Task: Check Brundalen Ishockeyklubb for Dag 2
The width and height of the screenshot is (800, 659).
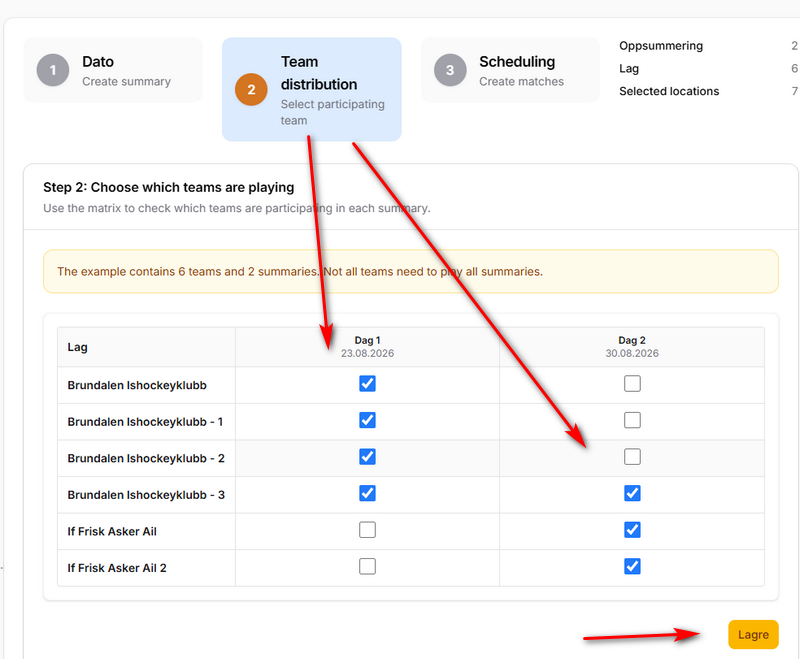Action: tap(632, 384)
